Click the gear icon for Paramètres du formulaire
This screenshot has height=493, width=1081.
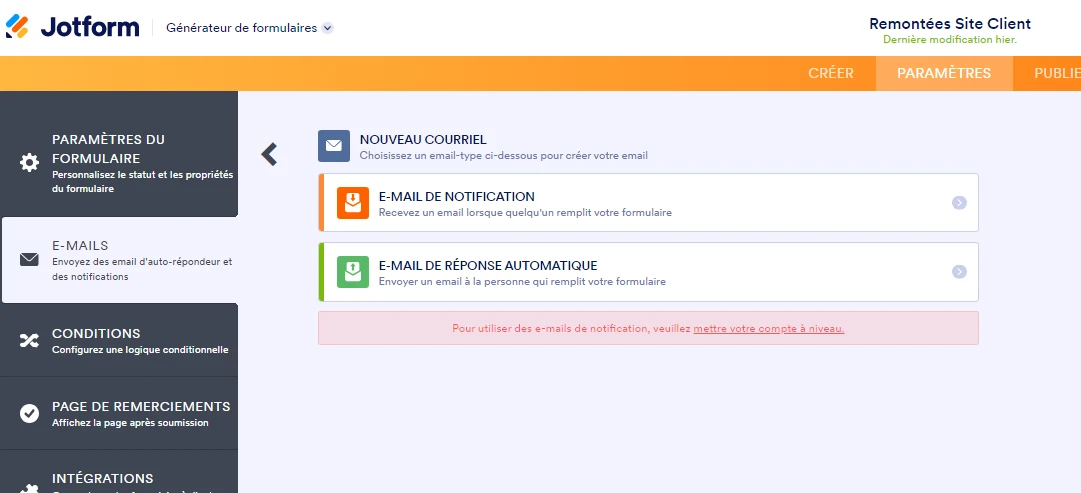pyautogui.click(x=29, y=163)
